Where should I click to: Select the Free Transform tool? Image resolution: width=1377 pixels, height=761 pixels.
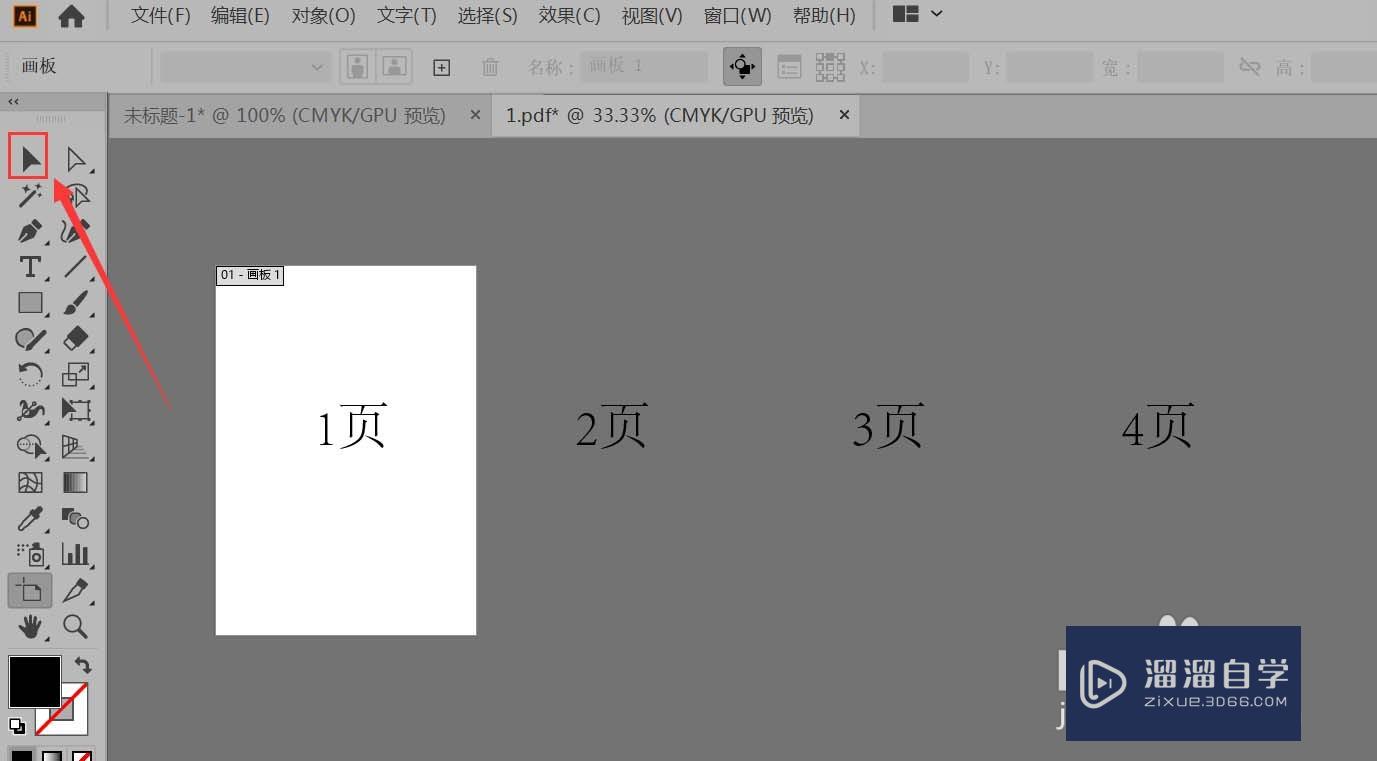(76, 410)
